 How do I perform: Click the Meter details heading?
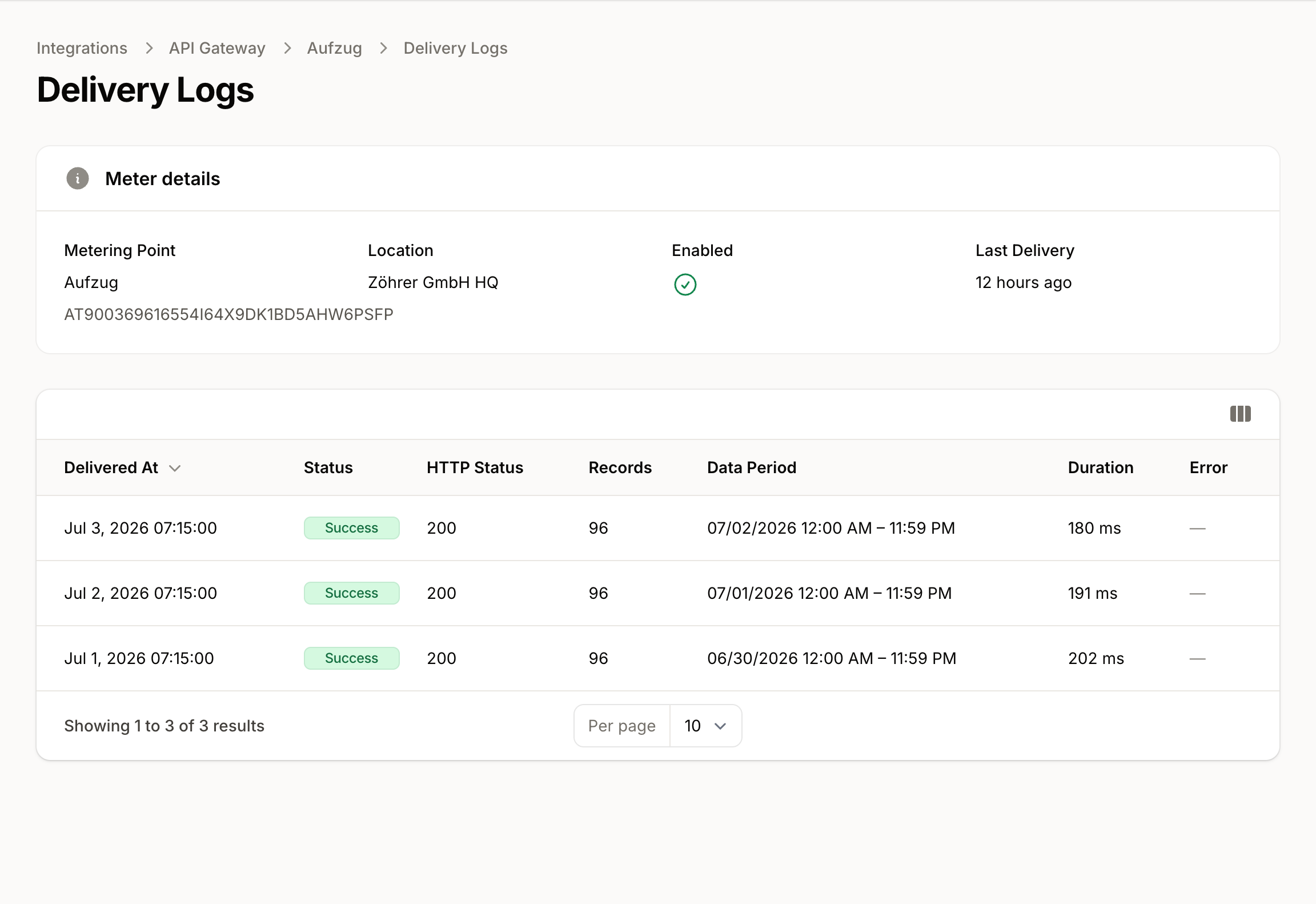tap(162, 179)
